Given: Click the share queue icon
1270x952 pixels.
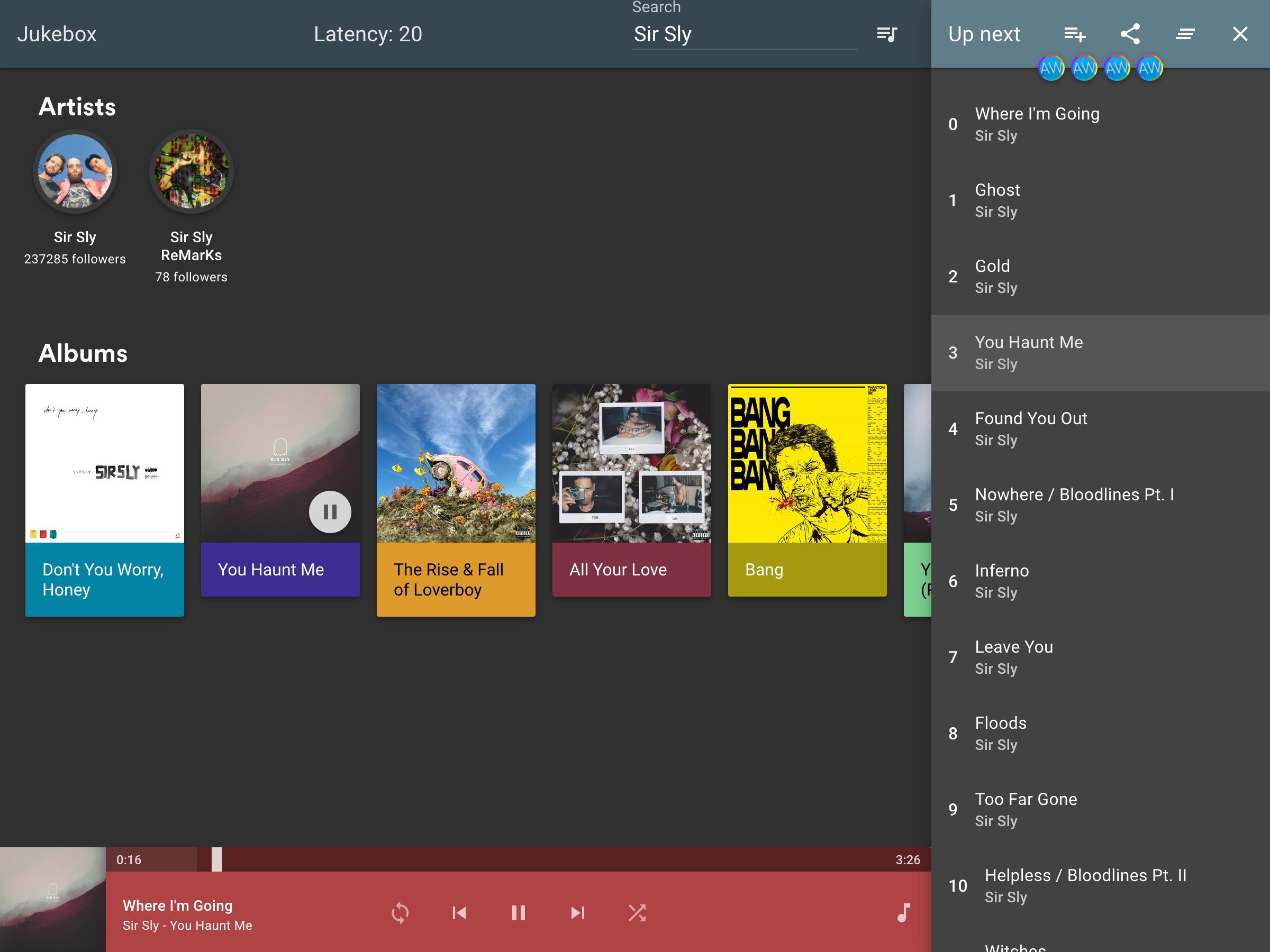Looking at the screenshot, I should (x=1129, y=34).
